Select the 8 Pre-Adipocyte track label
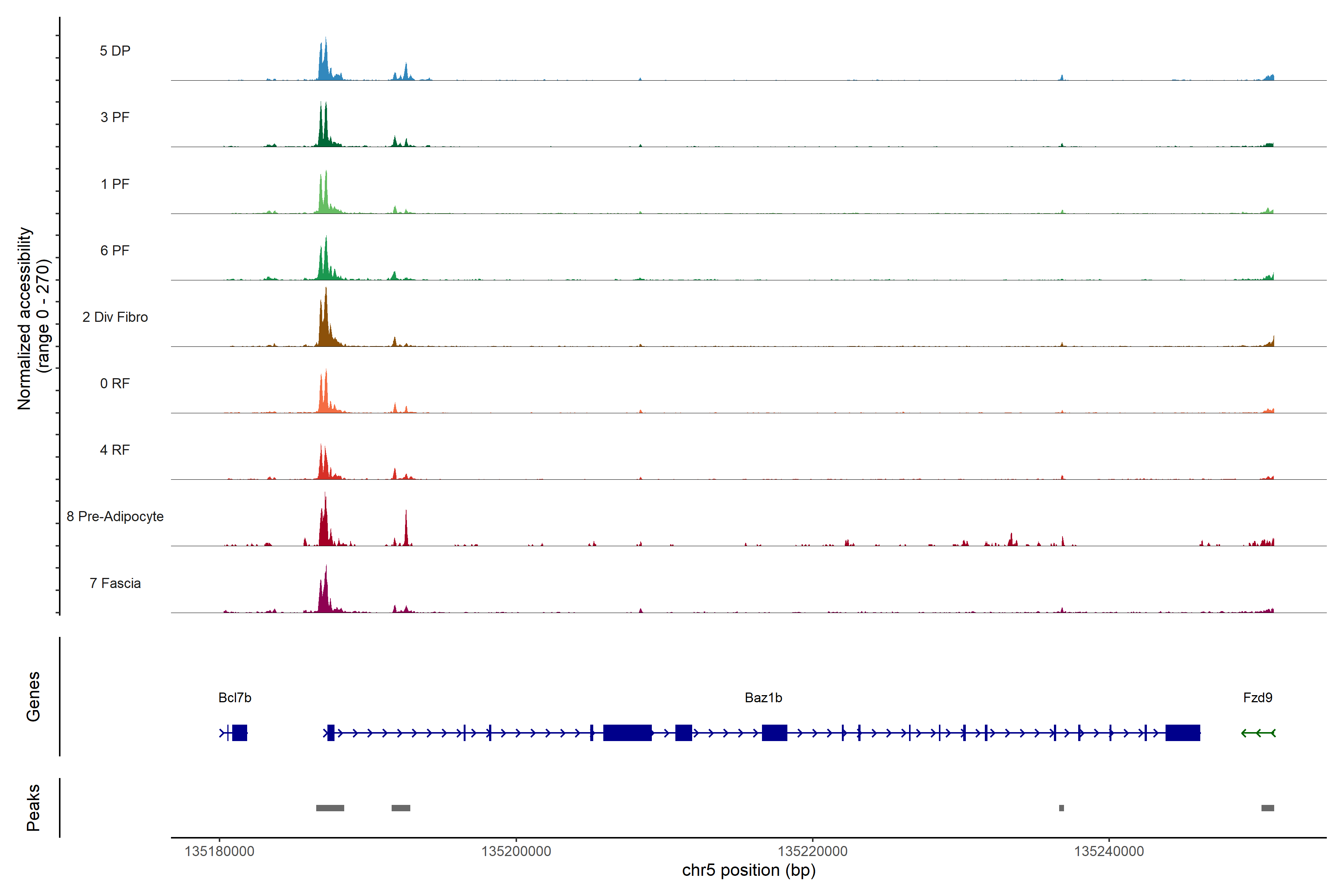This screenshot has height=896, width=1344. click(x=115, y=516)
